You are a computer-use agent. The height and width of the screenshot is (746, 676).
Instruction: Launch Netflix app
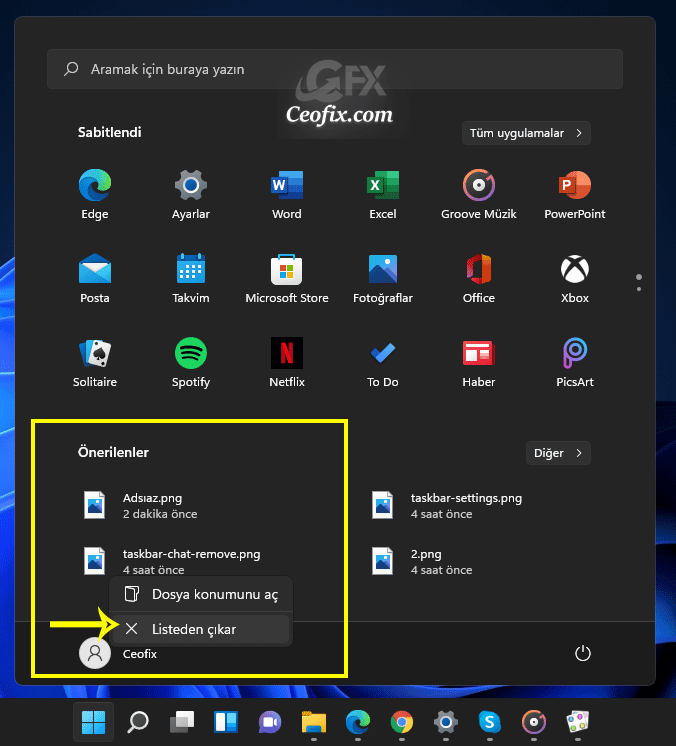tap(287, 362)
